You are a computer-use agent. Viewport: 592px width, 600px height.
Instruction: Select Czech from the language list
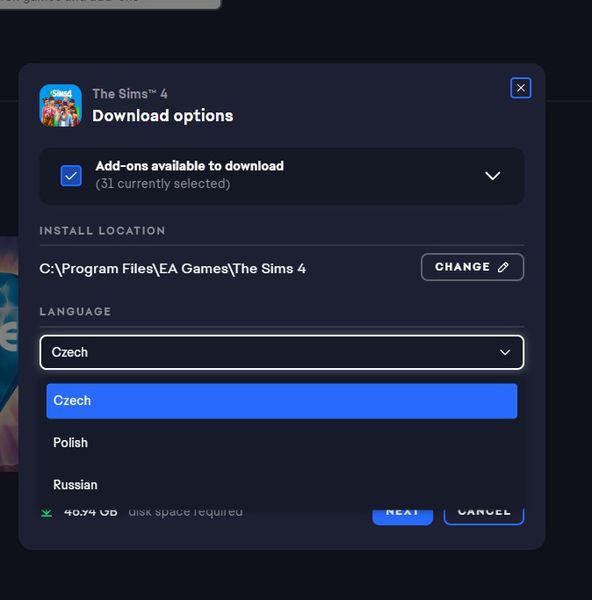point(282,401)
